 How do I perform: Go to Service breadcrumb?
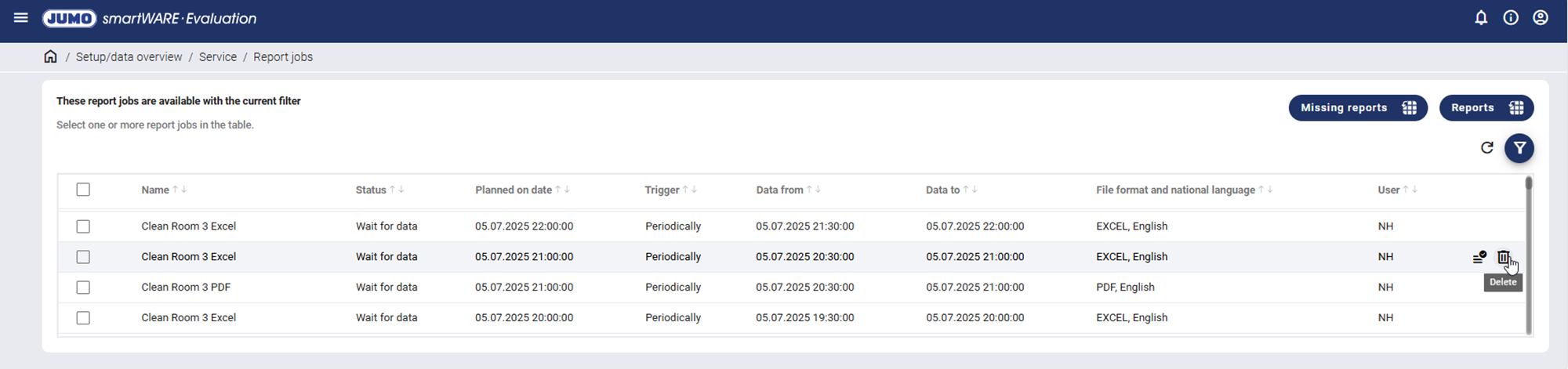(217, 57)
